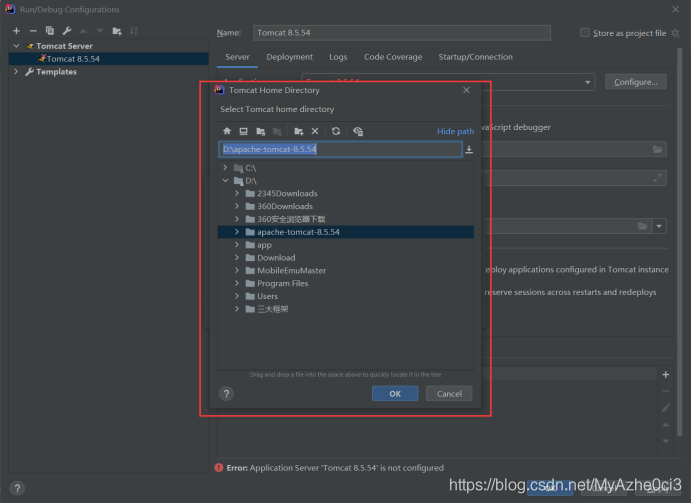Click the Home directory icon in file chooser
This screenshot has width=692, height=504.
(x=227, y=131)
